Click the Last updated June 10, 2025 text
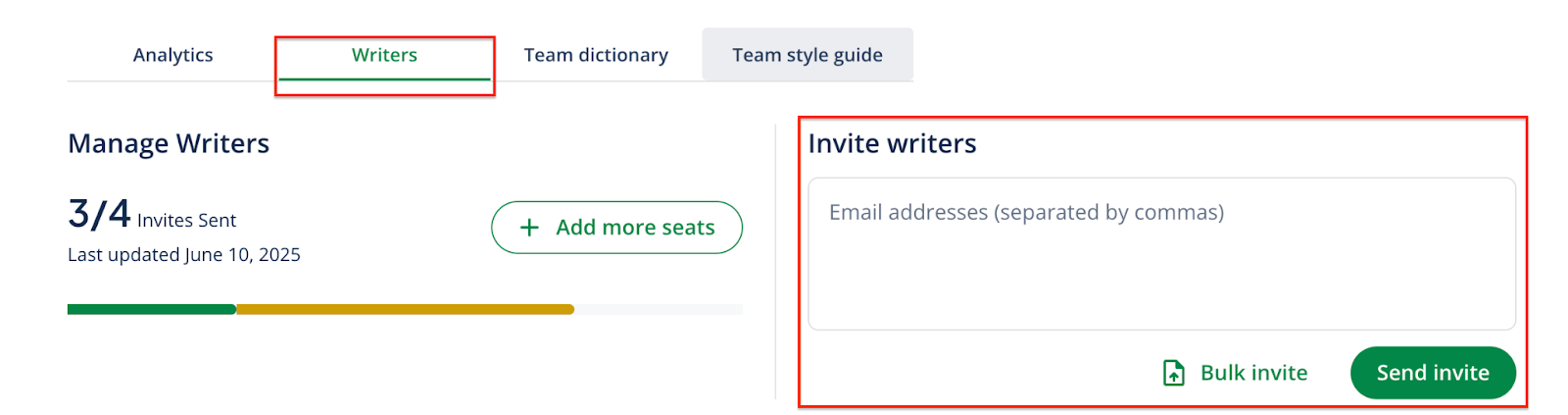1568x415 pixels. (x=184, y=255)
